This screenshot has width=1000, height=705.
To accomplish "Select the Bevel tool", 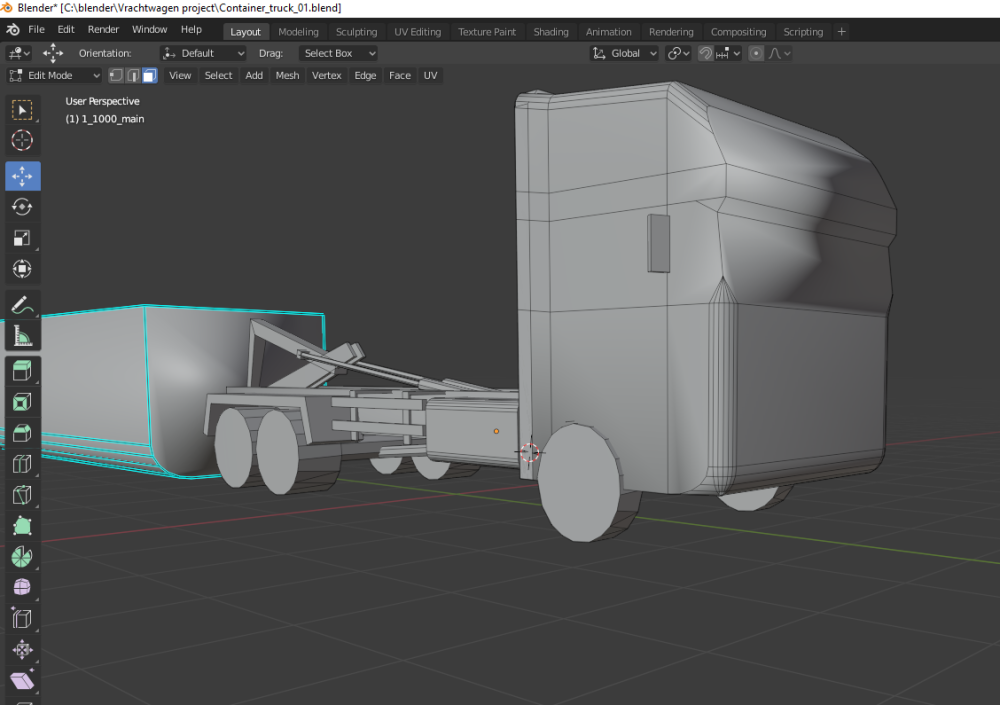I will click(22, 434).
